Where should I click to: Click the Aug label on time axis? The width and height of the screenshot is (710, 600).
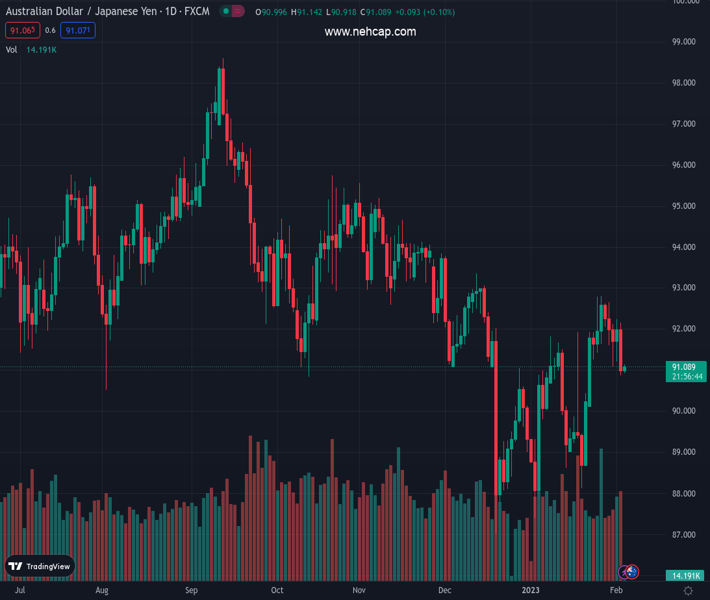[x=102, y=591]
